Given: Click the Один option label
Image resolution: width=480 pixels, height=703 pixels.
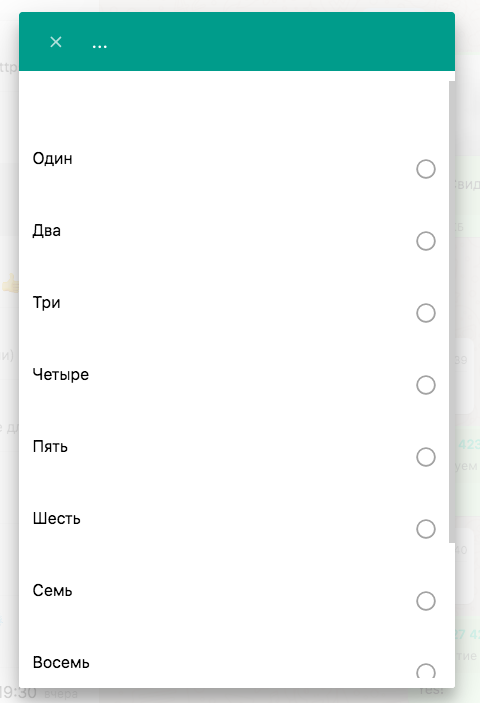Looking at the screenshot, I should 52,158.
